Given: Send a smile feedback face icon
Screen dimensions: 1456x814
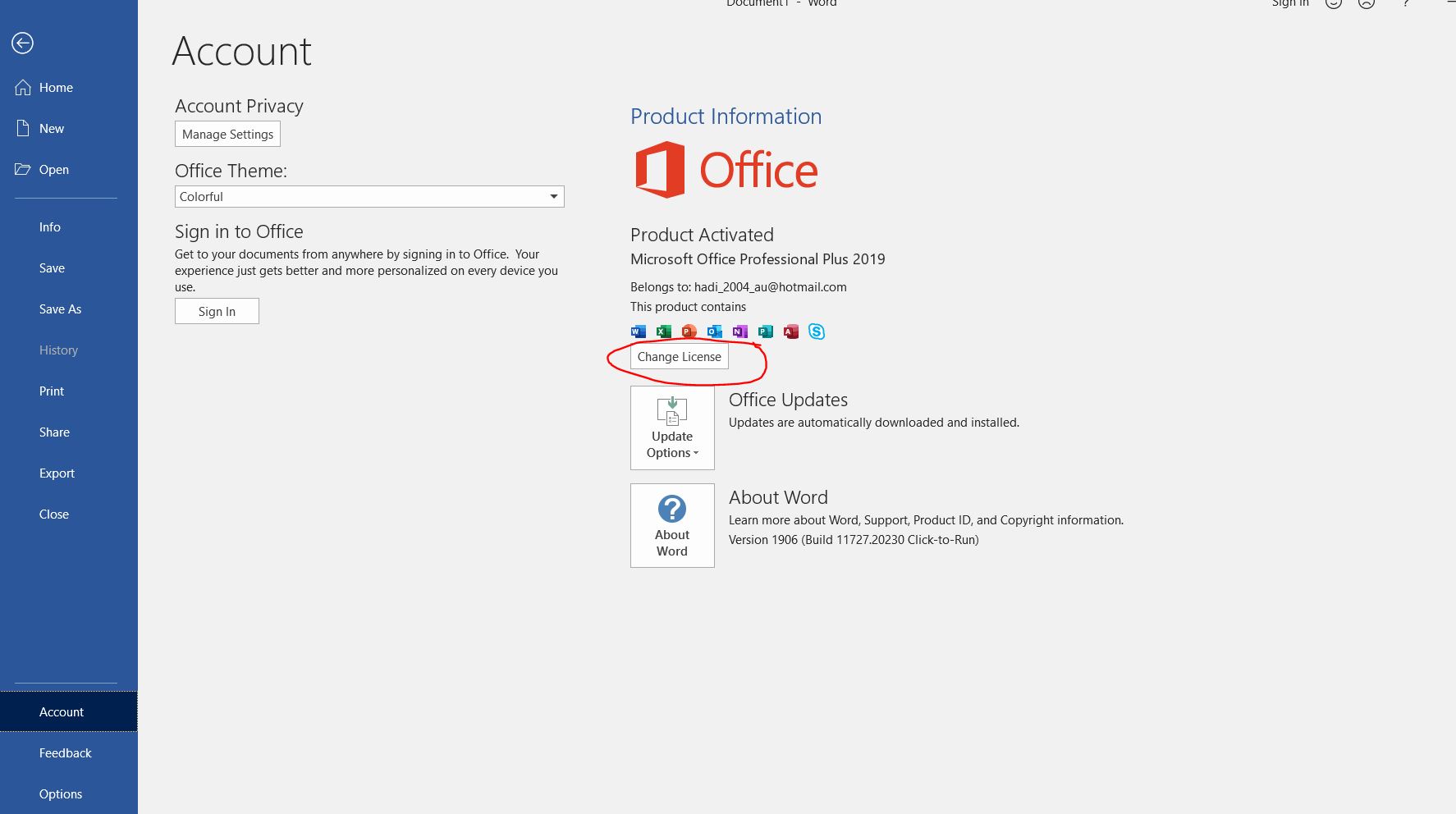Looking at the screenshot, I should pos(1334,4).
